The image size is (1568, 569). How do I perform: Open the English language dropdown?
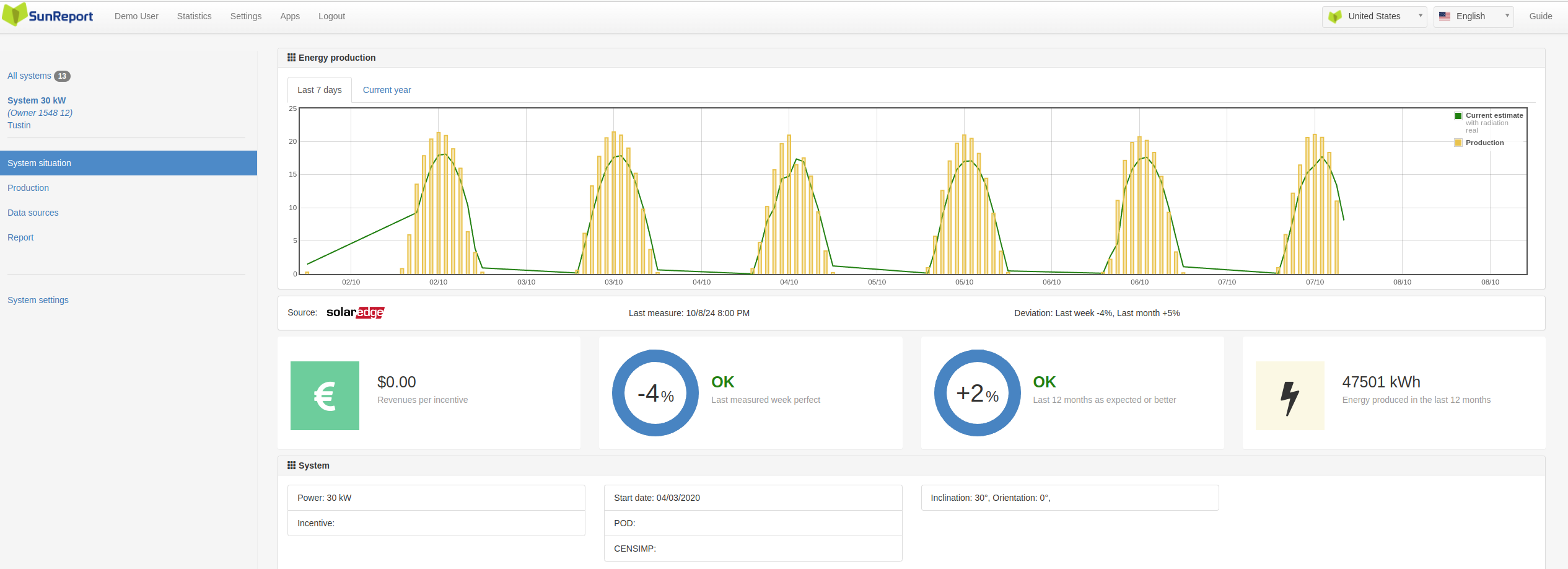1473,17
